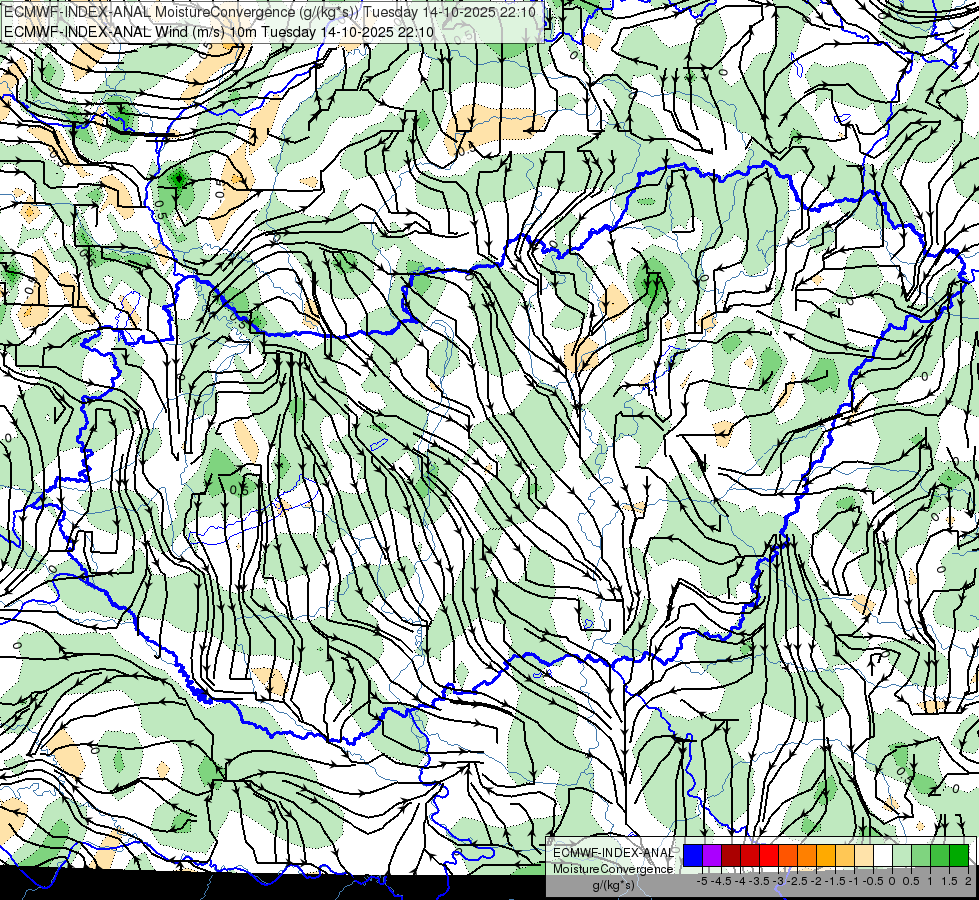Click the ECMWF-INDEX-ANAL label in the legend
The height and width of the screenshot is (900, 979).
613,853
